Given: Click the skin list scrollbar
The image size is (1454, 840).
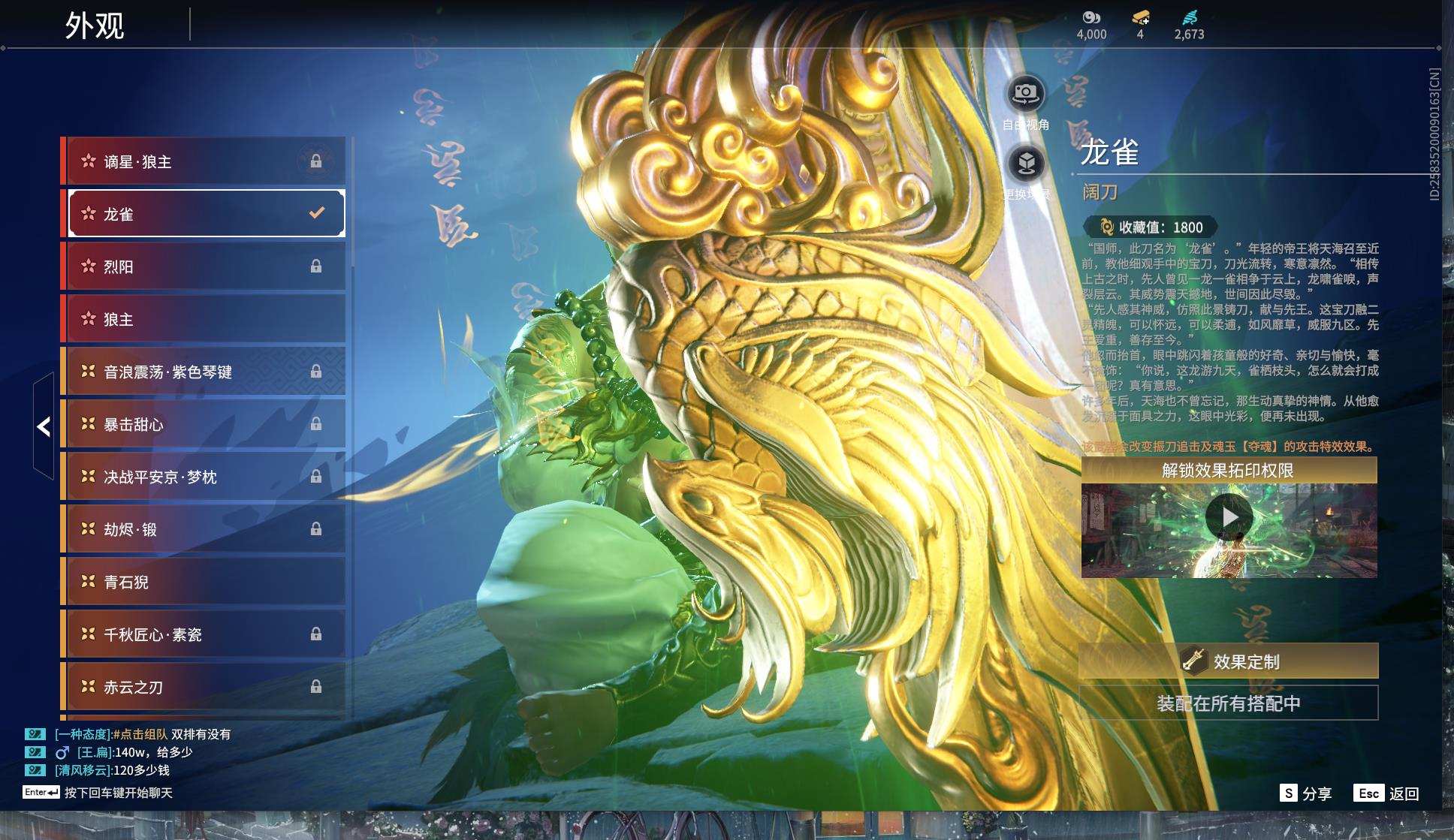Looking at the screenshot, I should point(352,203).
